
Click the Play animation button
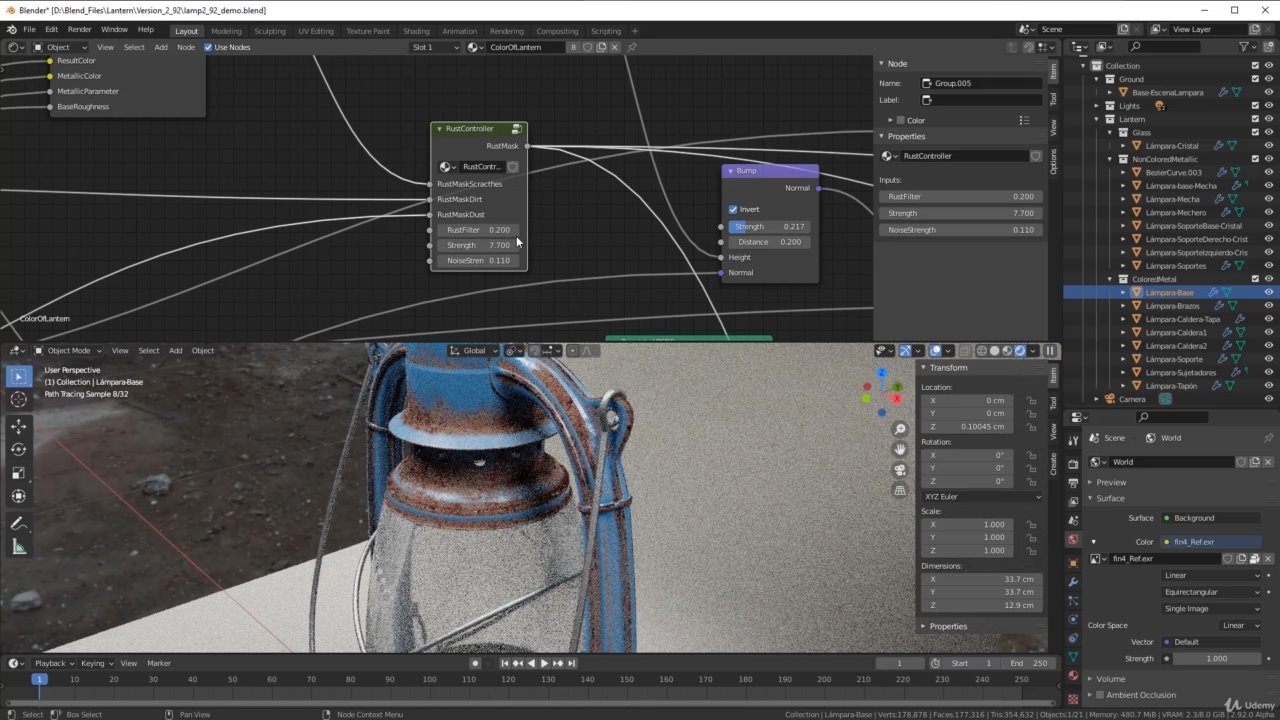click(544, 663)
